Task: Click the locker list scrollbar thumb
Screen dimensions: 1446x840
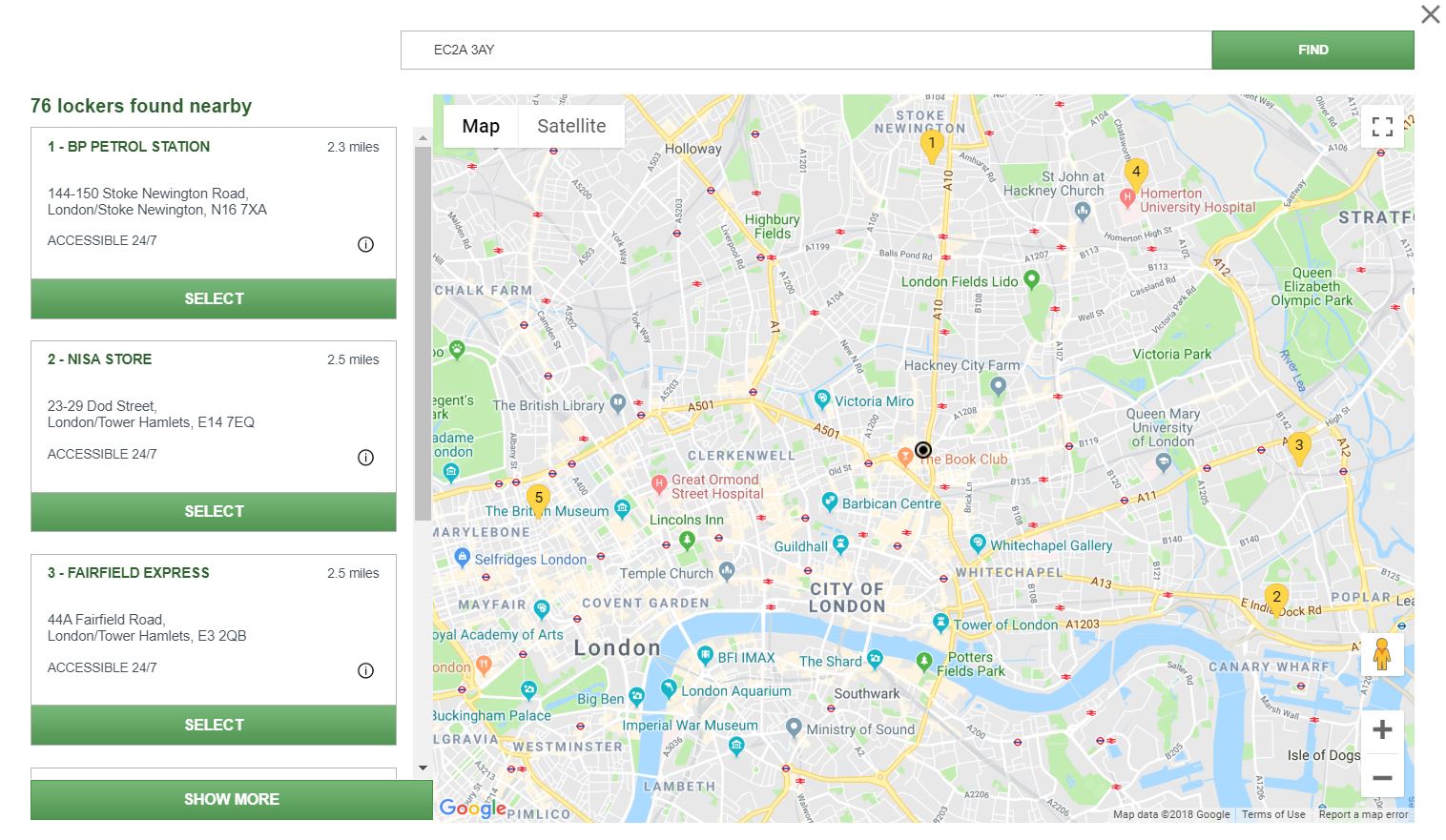Action: click(x=423, y=334)
